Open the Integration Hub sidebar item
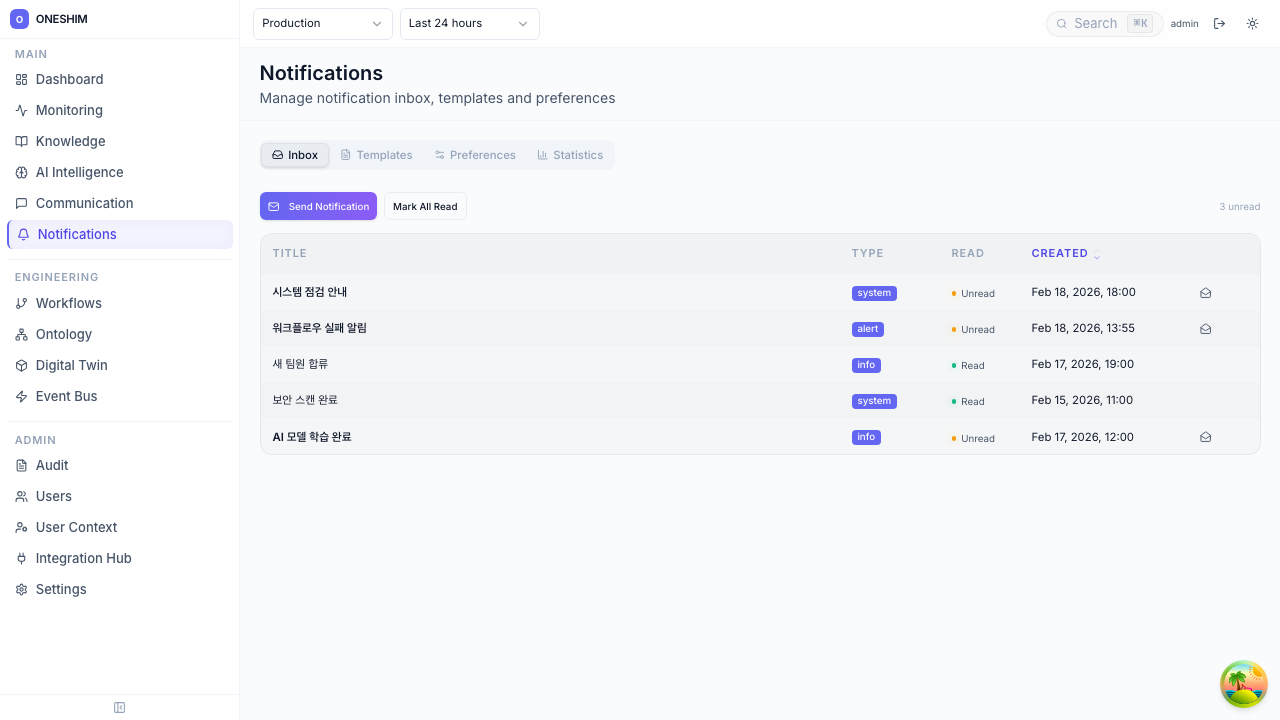Viewport: 1280px width, 720px height. click(83, 558)
